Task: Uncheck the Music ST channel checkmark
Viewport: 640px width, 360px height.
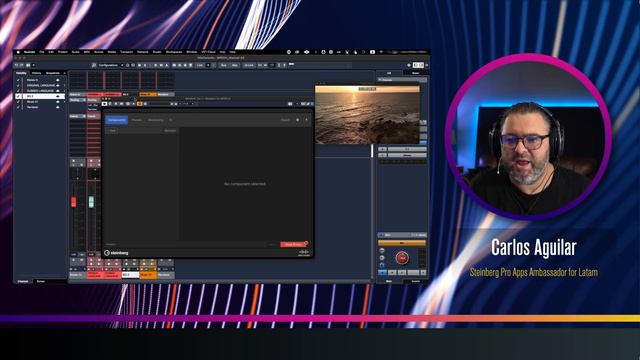Action: click(x=18, y=102)
